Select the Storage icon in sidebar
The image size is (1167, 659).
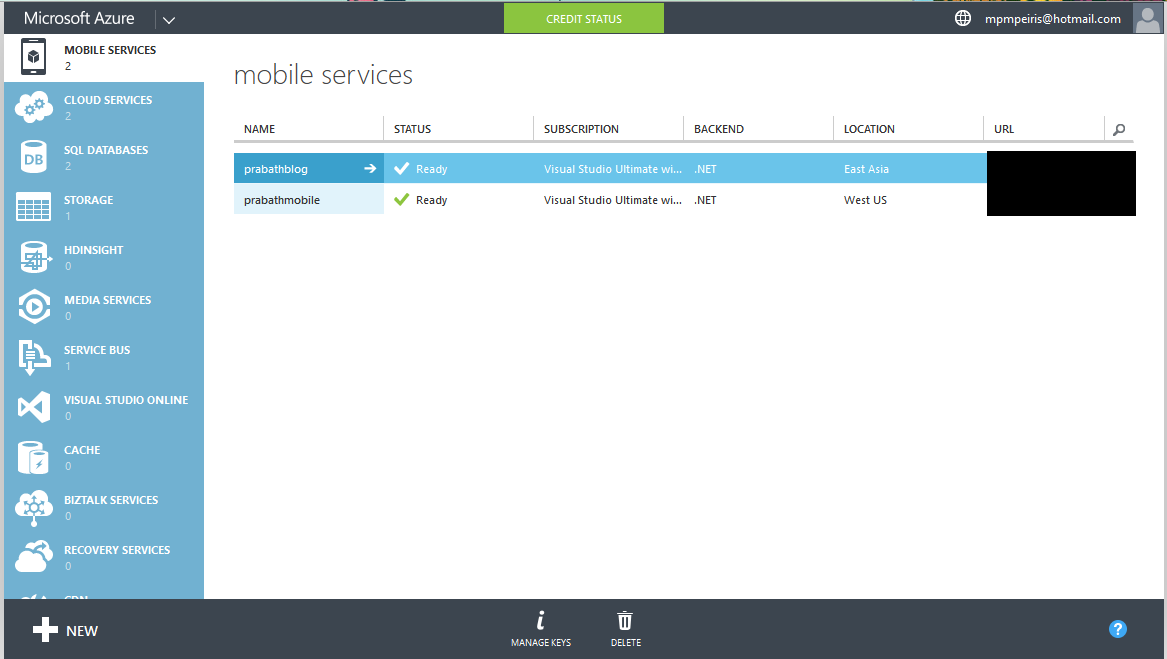click(x=35, y=207)
